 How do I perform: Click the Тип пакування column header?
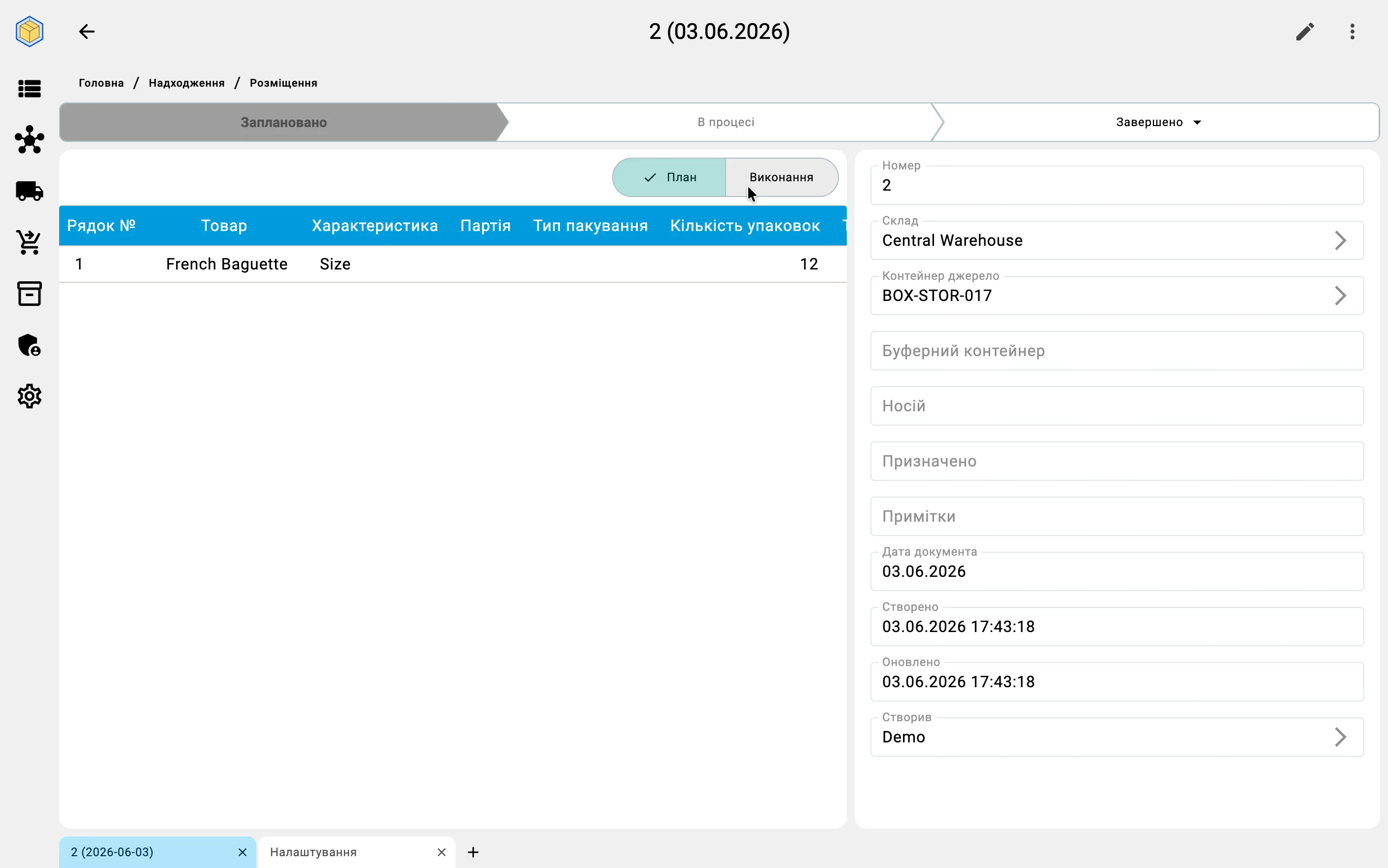590,226
